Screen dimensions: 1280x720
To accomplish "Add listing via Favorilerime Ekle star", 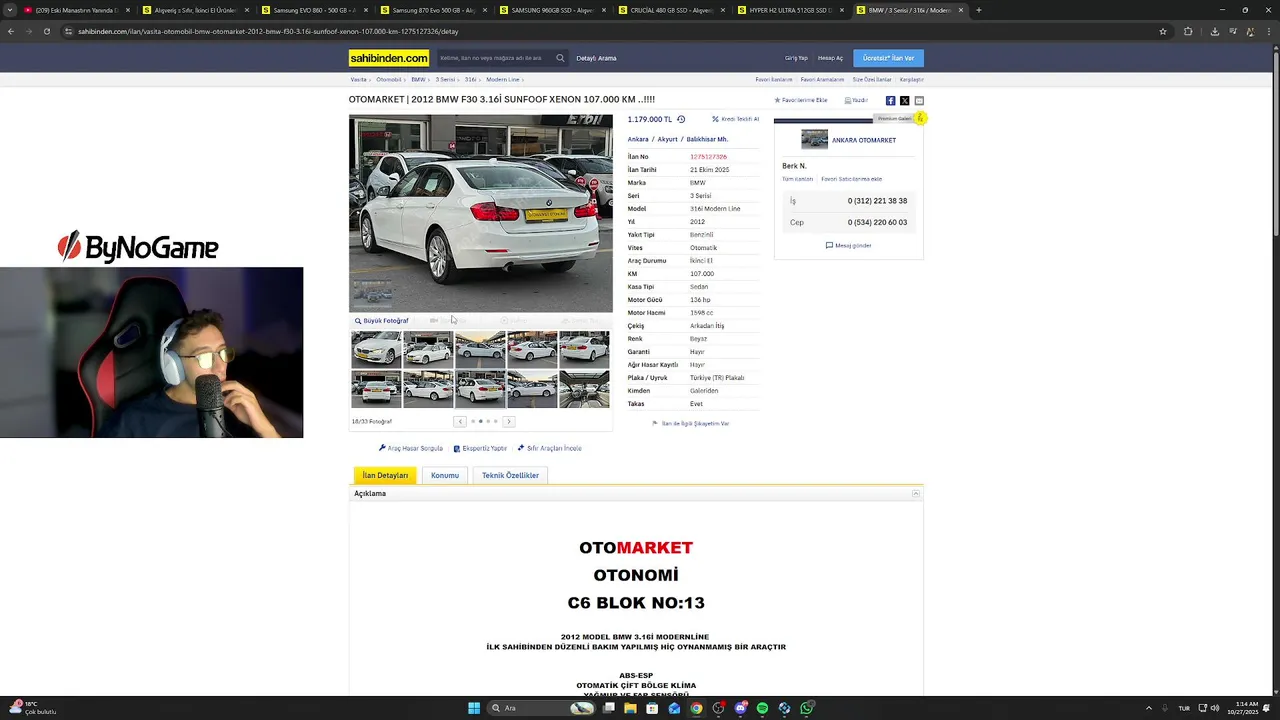I will 801,100.
